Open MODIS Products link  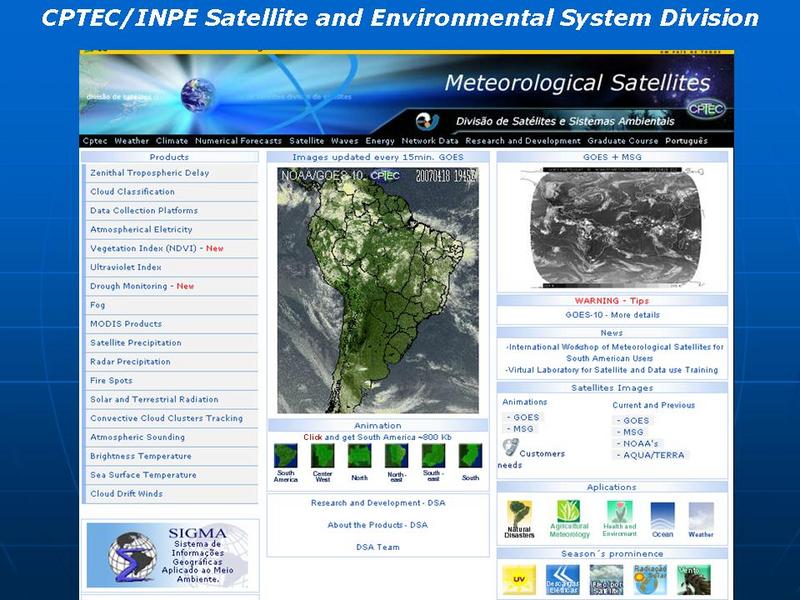[x=170, y=324]
